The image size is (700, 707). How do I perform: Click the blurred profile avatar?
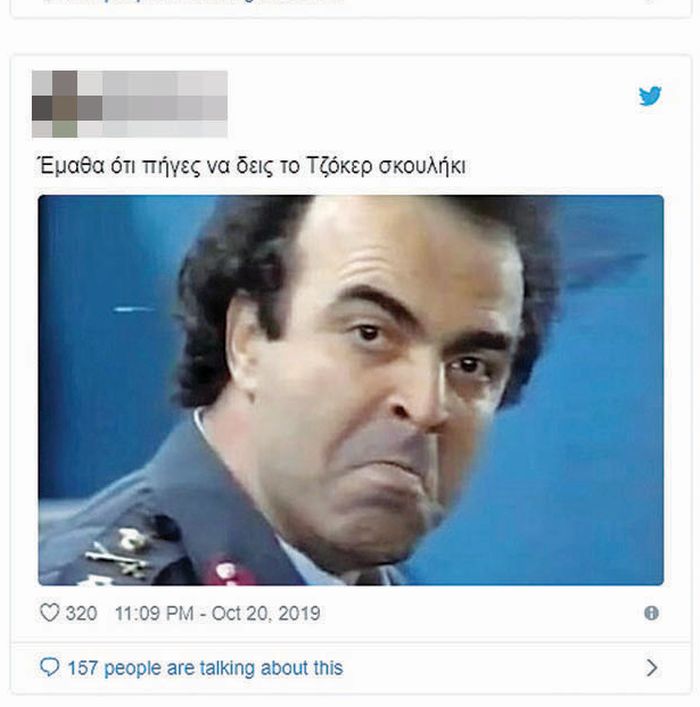pos(55,104)
